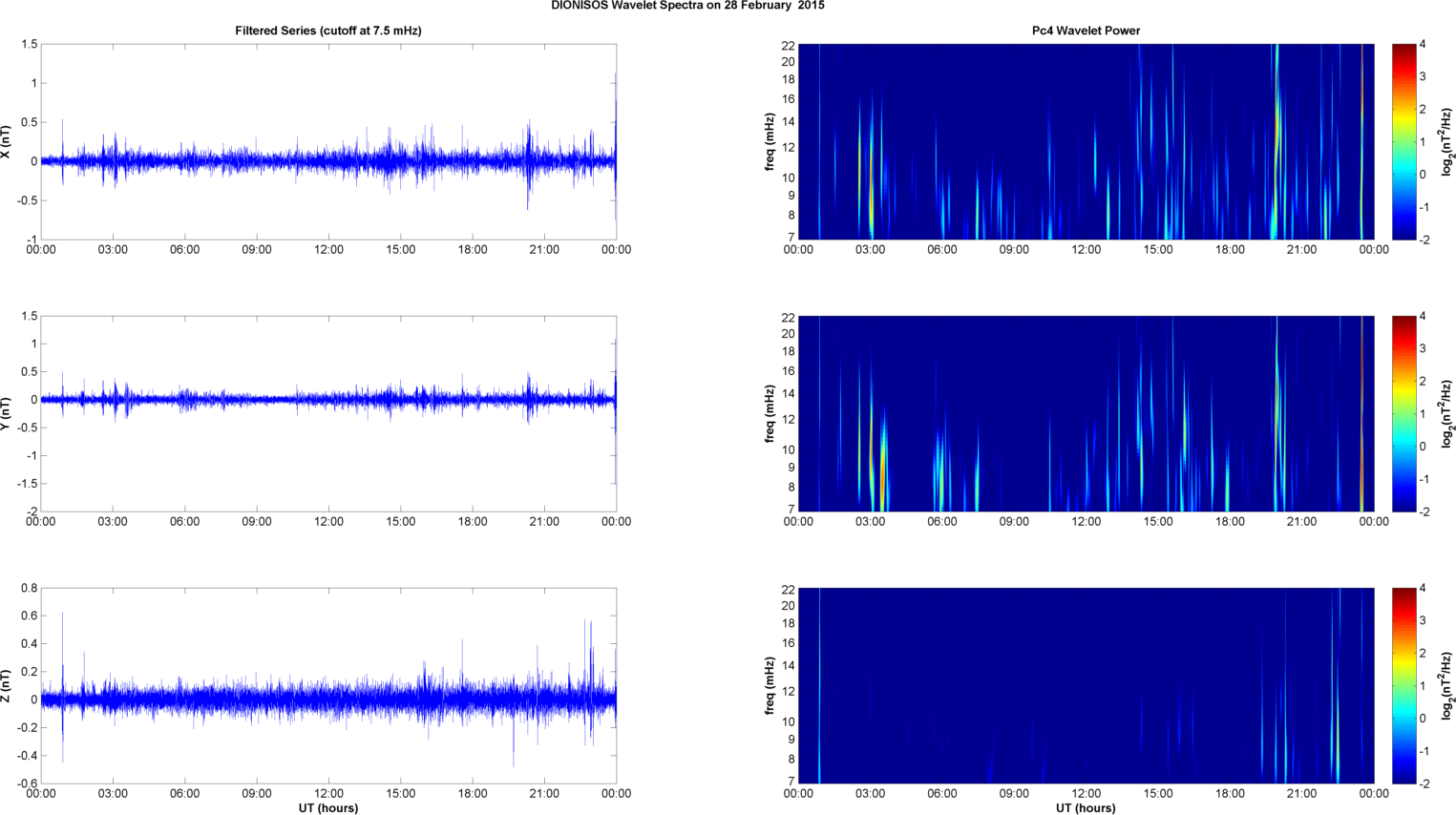Click inside the Y component wavelet spectrogram
Screen dimensions: 1456x815
[x=1086, y=414]
